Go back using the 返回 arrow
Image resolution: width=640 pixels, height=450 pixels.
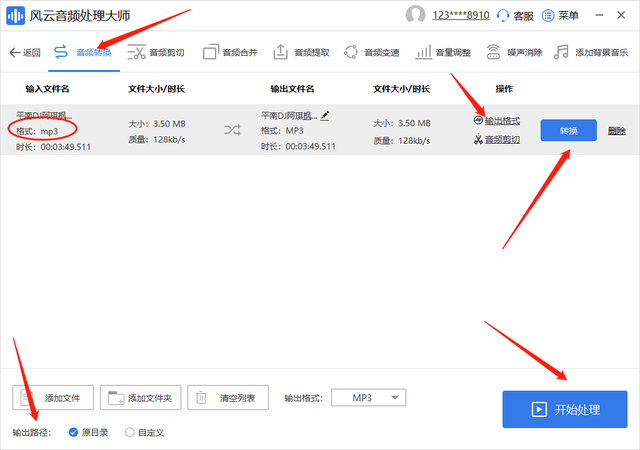click(x=25, y=52)
